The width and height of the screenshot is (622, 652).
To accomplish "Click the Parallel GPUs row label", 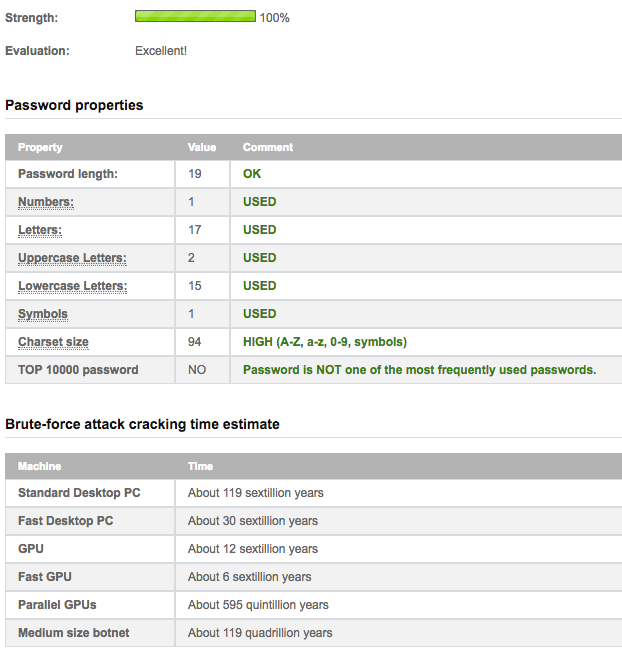I will [x=57, y=605].
